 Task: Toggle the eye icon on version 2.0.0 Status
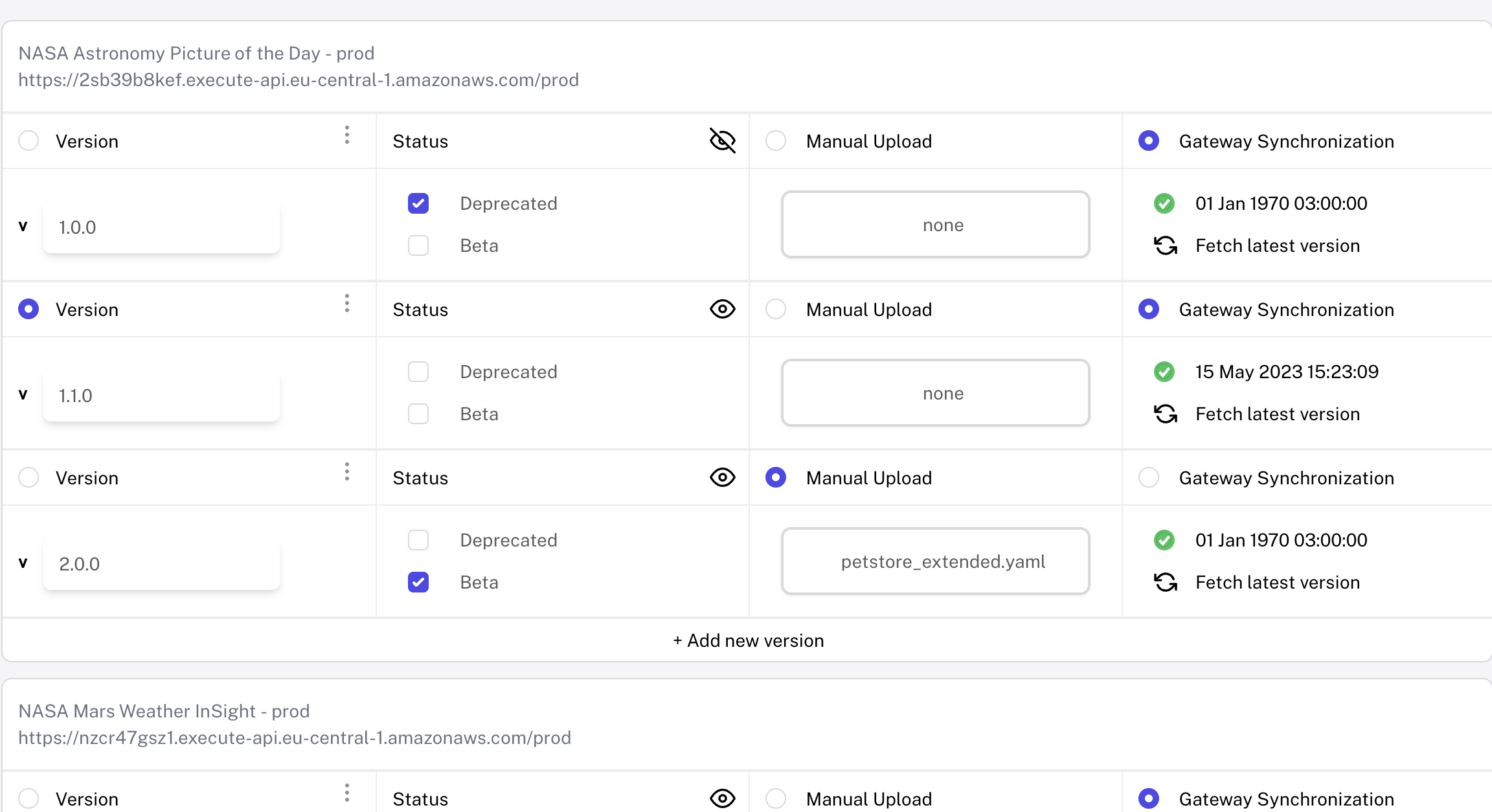722,477
